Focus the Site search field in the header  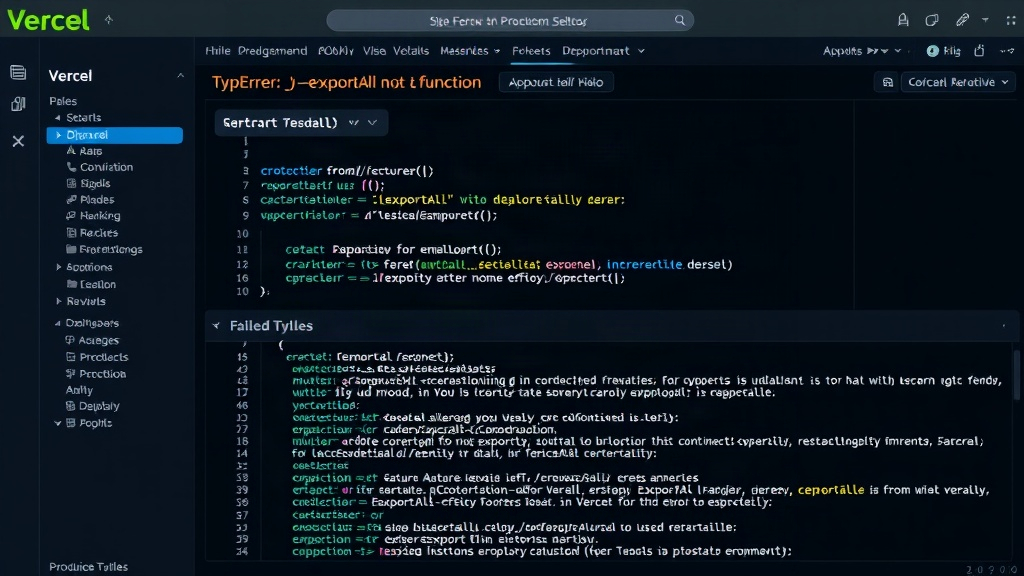coord(509,21)
